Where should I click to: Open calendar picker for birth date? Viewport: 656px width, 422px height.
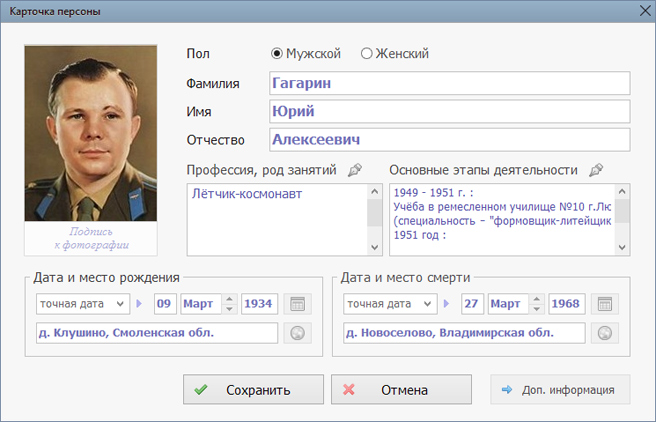click(297, 304)
